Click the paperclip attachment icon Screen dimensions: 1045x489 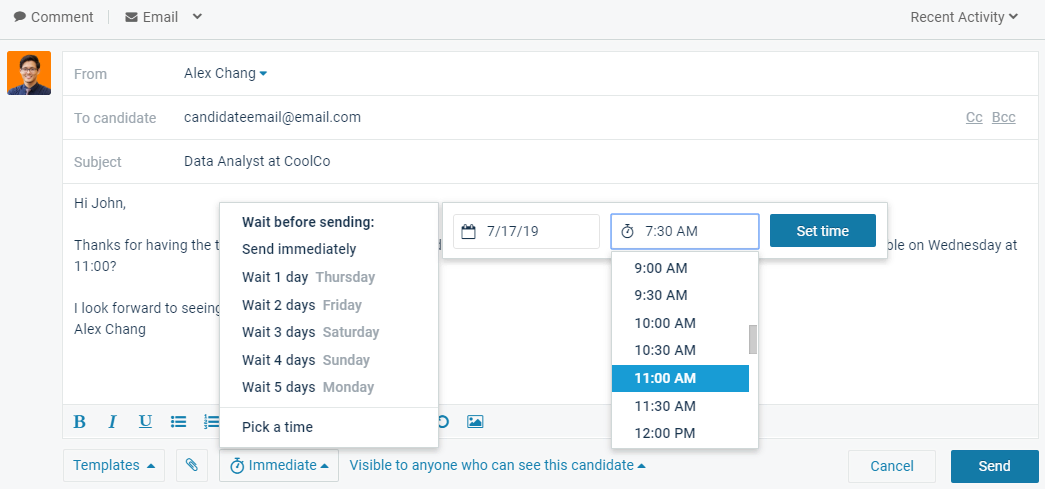point(192,465)
